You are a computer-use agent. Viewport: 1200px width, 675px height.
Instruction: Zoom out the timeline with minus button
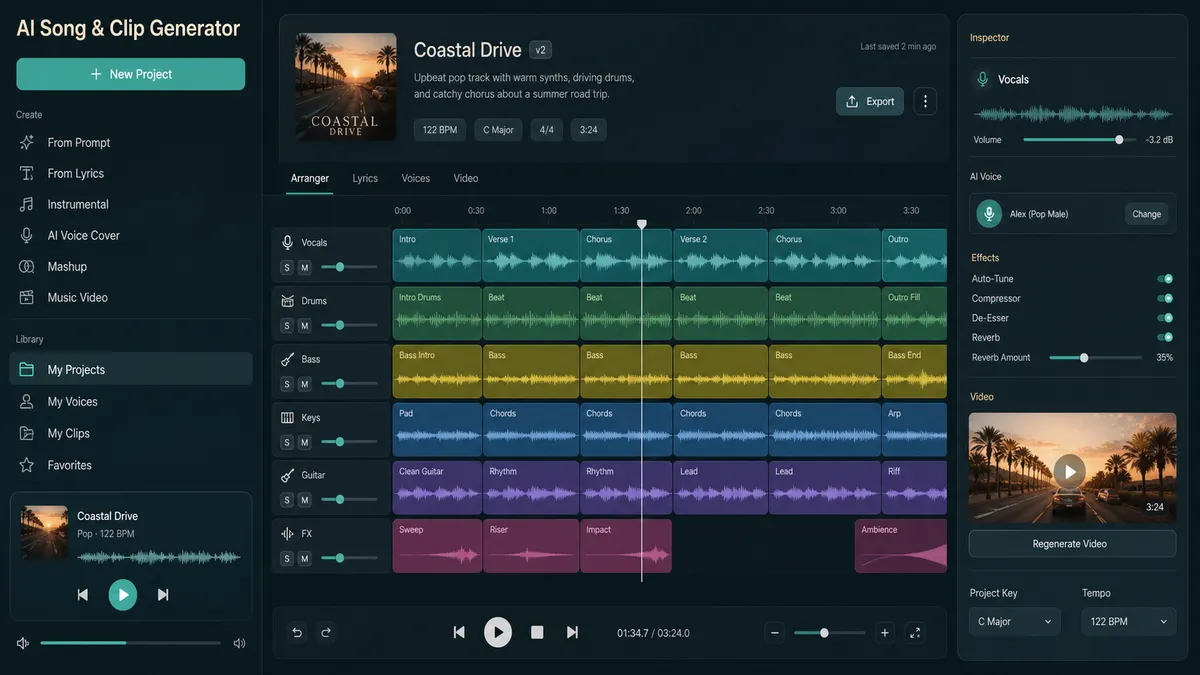[x=774, y=633]
